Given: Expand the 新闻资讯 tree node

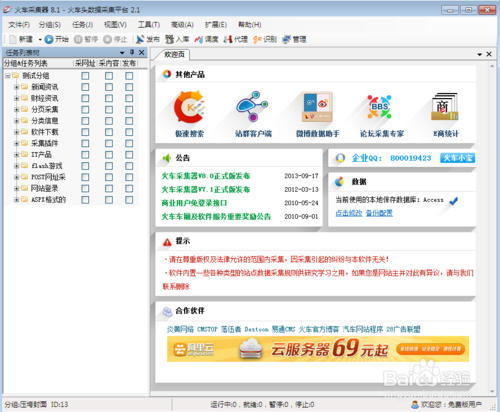Looking at the screenshot, I should (x=16, y=87).
